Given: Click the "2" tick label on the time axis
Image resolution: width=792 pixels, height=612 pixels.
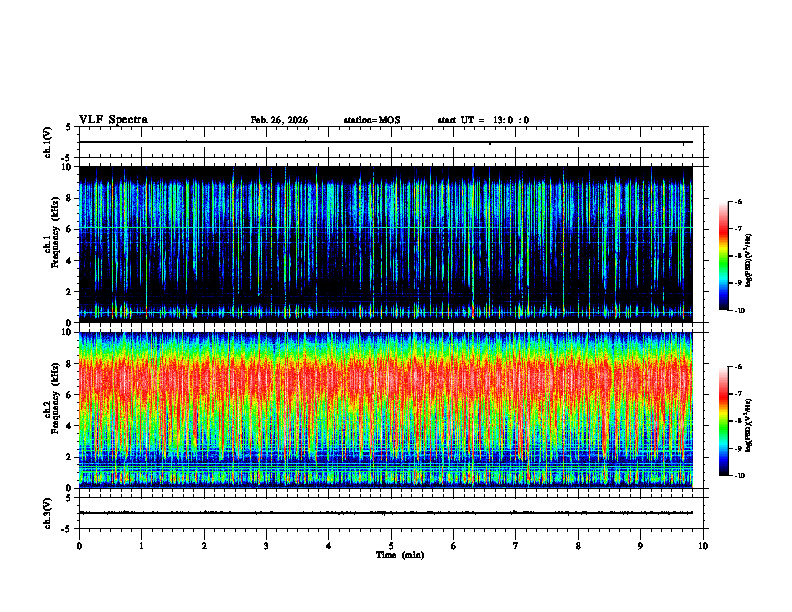Looking at the screenshot, I should 204,546.
